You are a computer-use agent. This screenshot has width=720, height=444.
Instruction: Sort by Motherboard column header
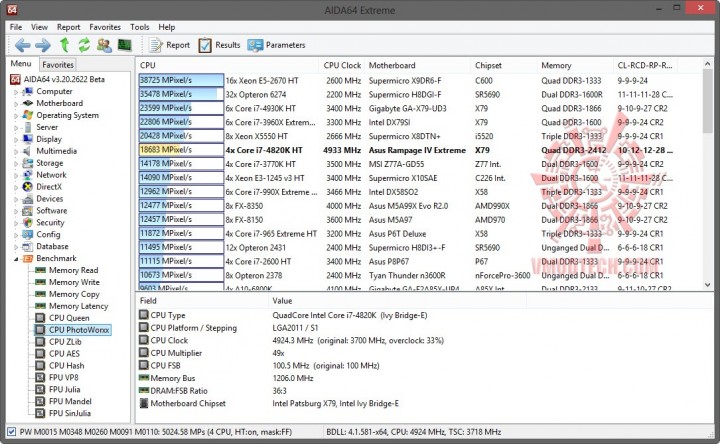tap(417, 65)
